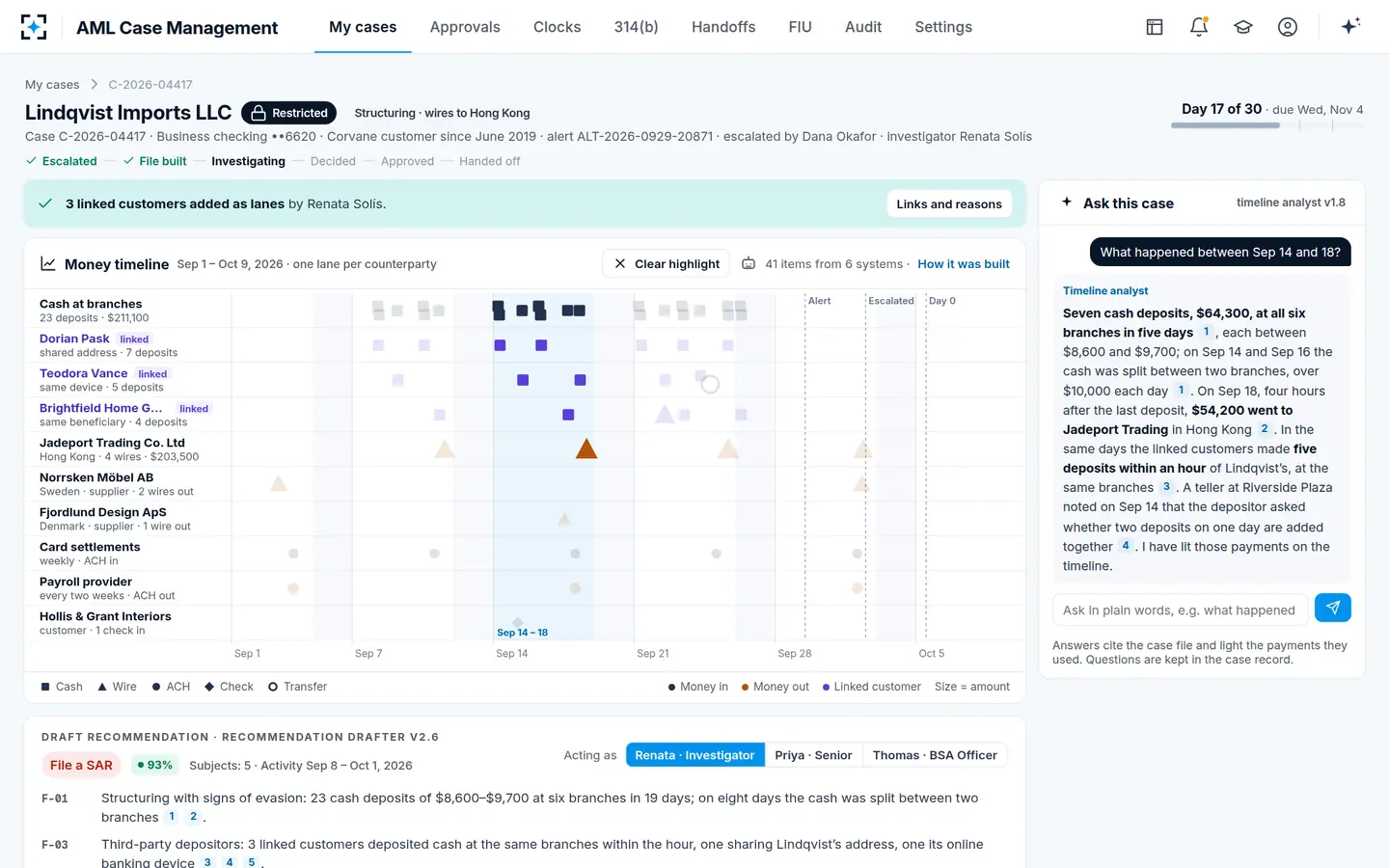Click the Ask this case sparkle icon
This screenshot has width=1389, height=868.
(1067, 203)
